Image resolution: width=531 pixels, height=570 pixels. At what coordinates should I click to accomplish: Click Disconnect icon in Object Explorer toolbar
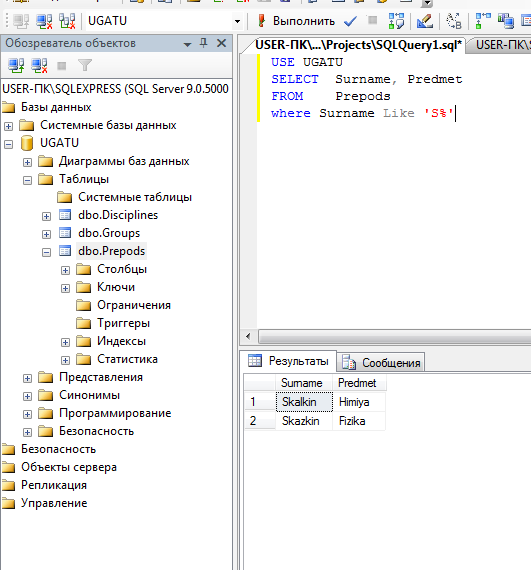click(39, 65)
